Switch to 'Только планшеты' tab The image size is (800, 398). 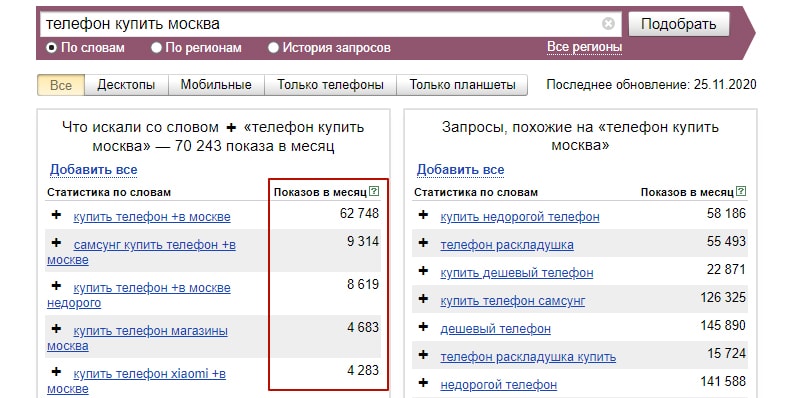pyautogui.click(x=462, y=85)
